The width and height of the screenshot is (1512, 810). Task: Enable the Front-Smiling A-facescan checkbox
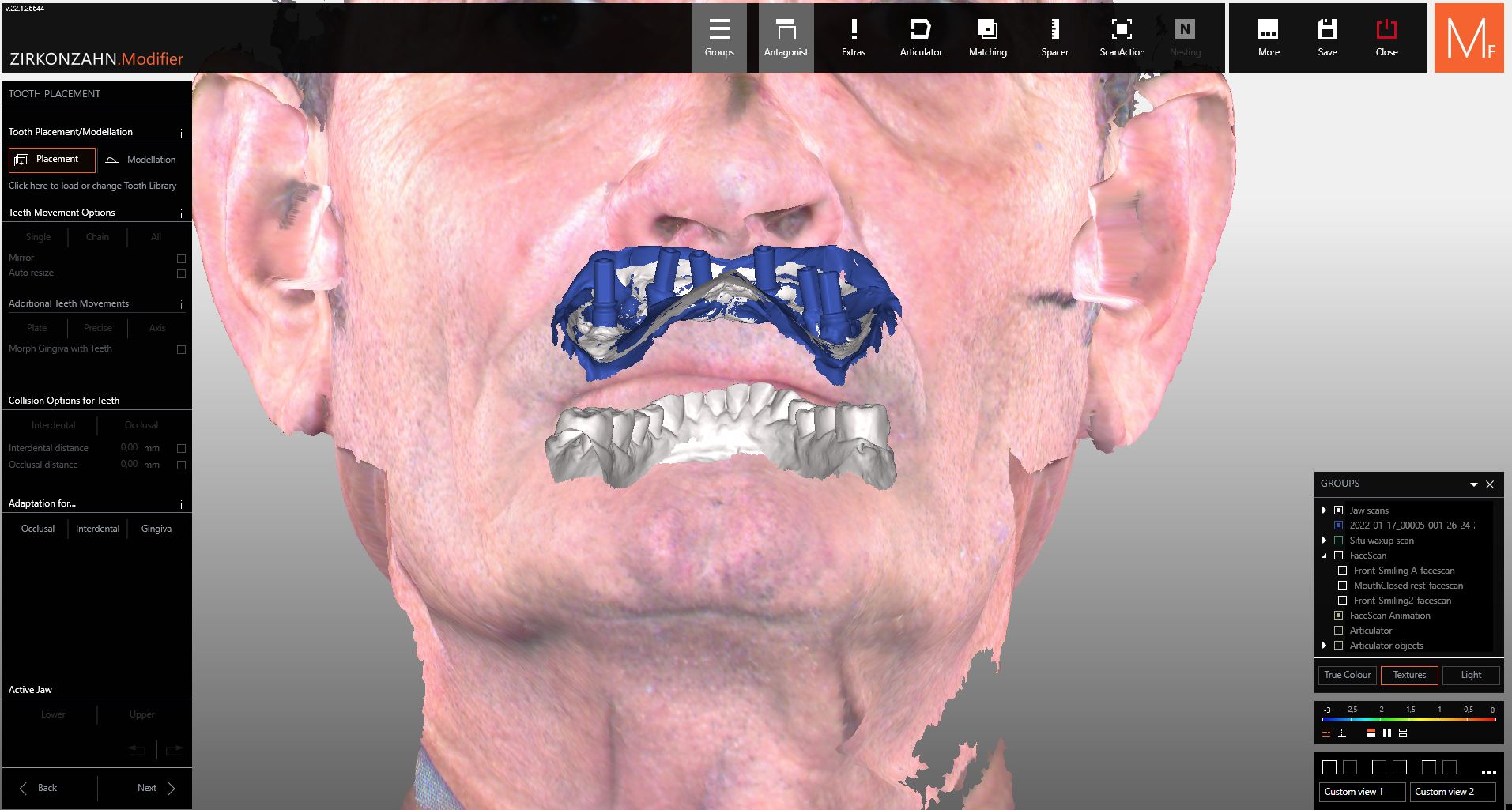[x=1342, y=571]
